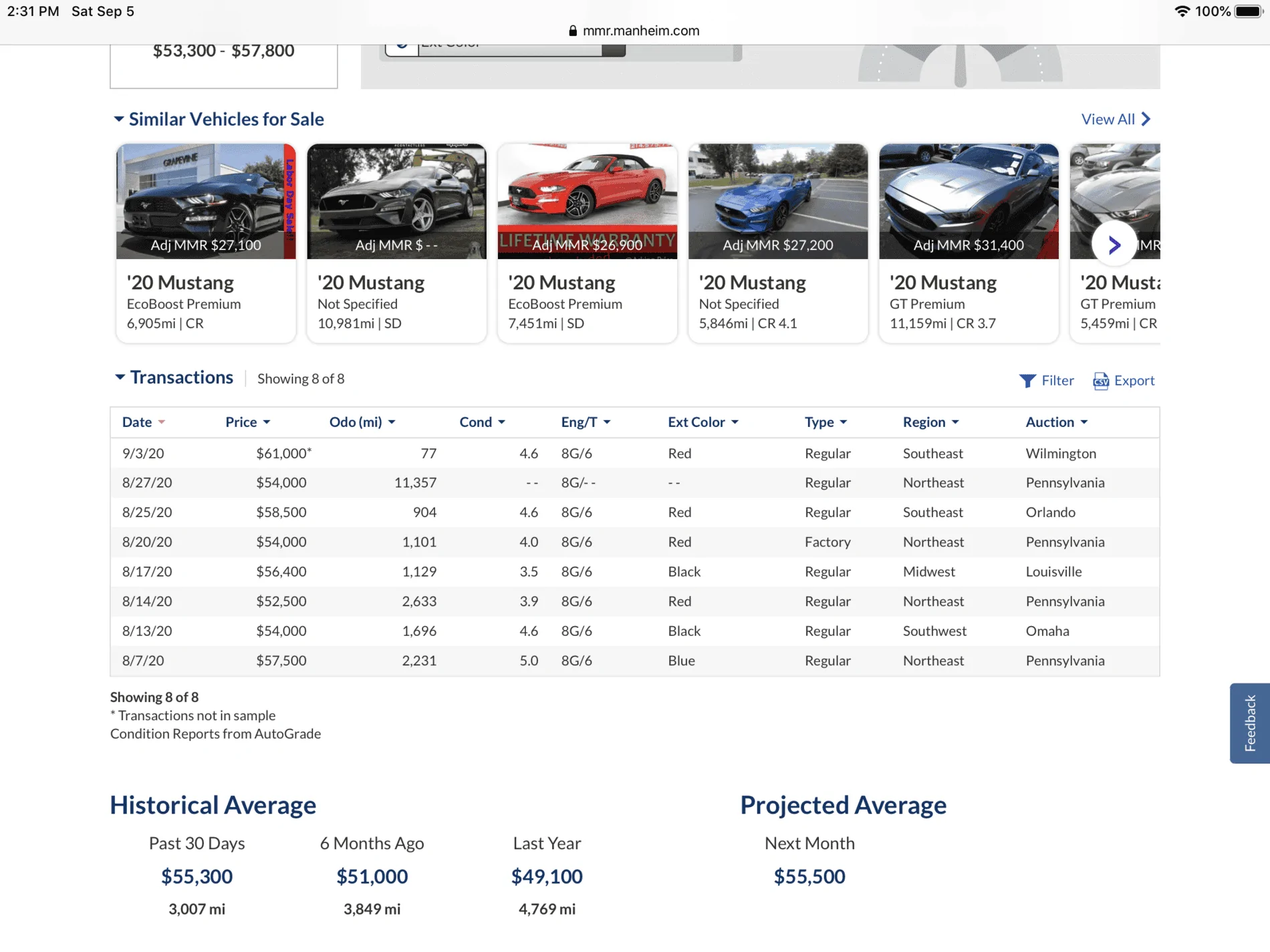
Task: Click the Historical Average heading
Action: tap(213, 805)
